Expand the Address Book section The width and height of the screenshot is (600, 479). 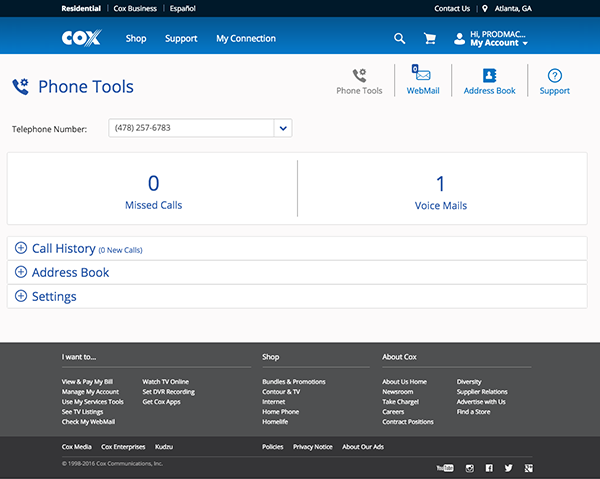point(297,272)
